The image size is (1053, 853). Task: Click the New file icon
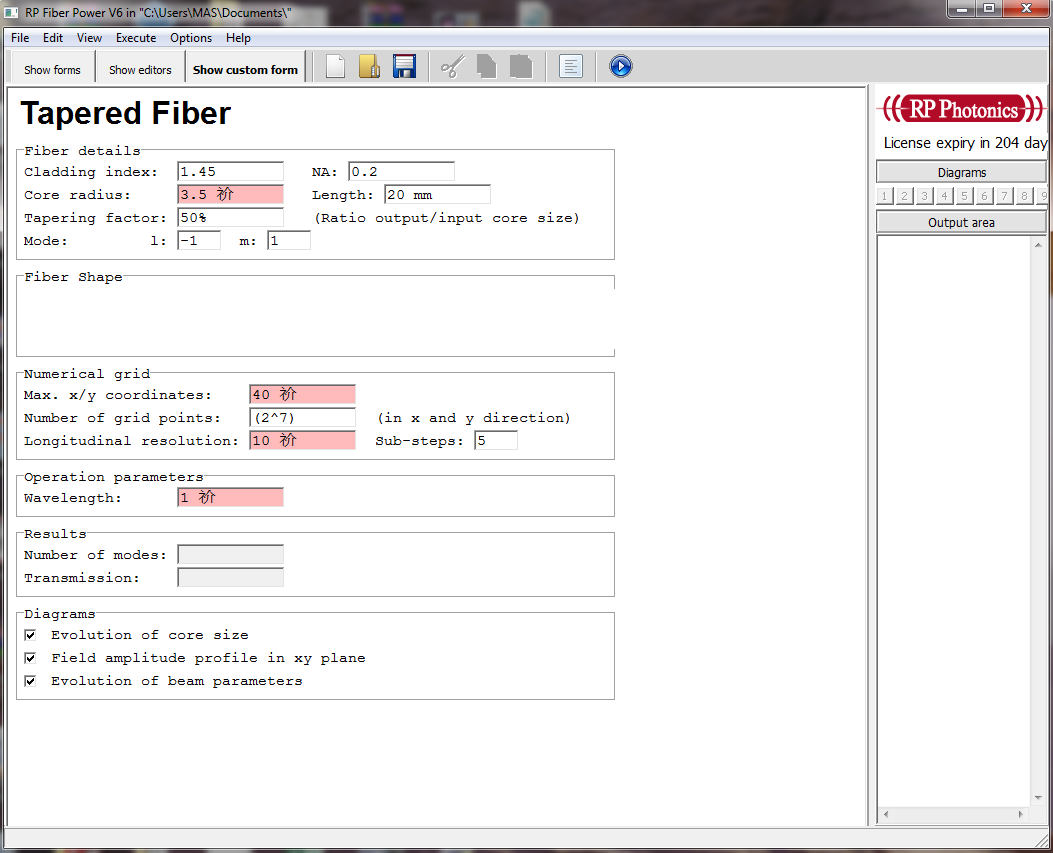coord(335,66)
